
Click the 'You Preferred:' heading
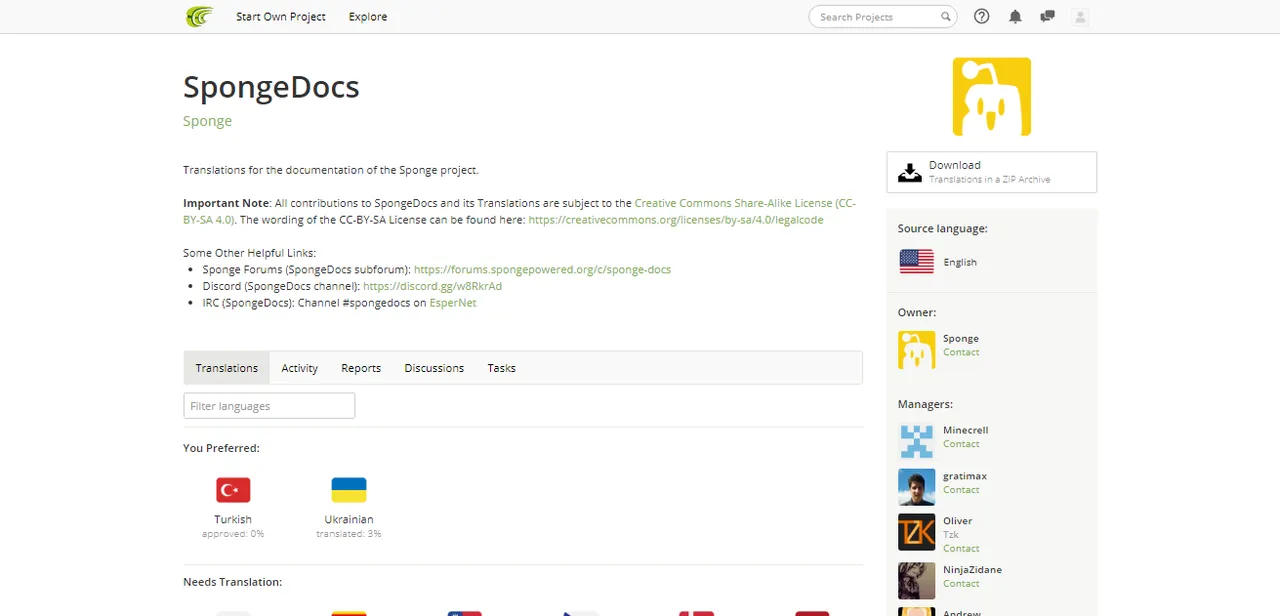click(221, 448)
